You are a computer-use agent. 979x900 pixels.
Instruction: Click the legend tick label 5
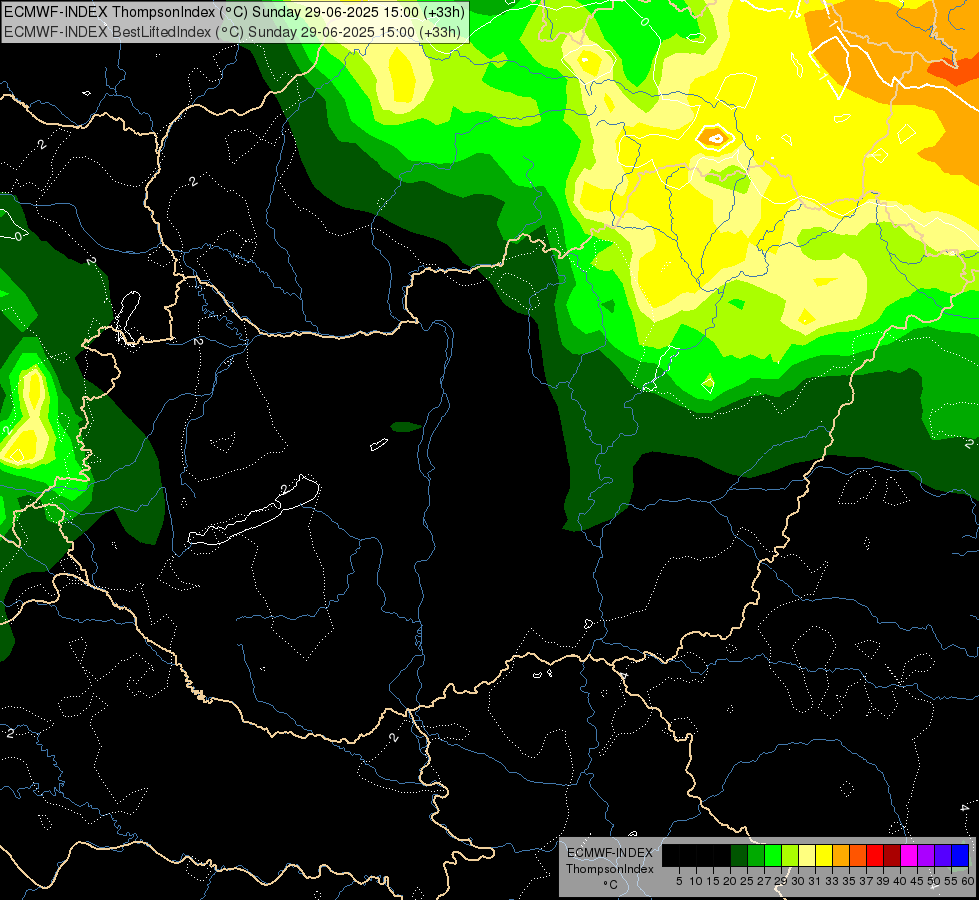(x=679, y=881)
